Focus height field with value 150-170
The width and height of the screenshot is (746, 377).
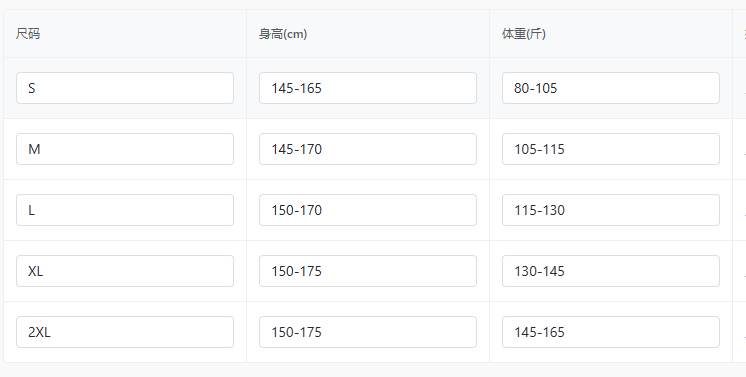(368, 210)
